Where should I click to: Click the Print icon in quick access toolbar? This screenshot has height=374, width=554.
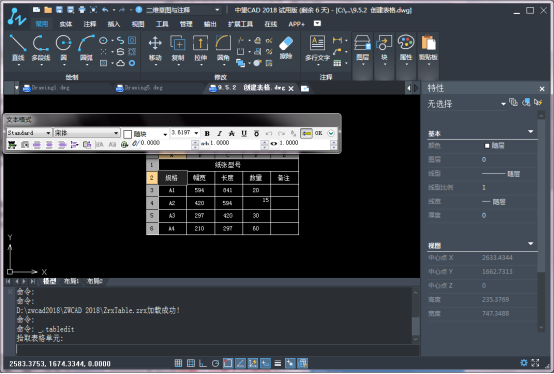pyautogui.click(x=82, y=10)
